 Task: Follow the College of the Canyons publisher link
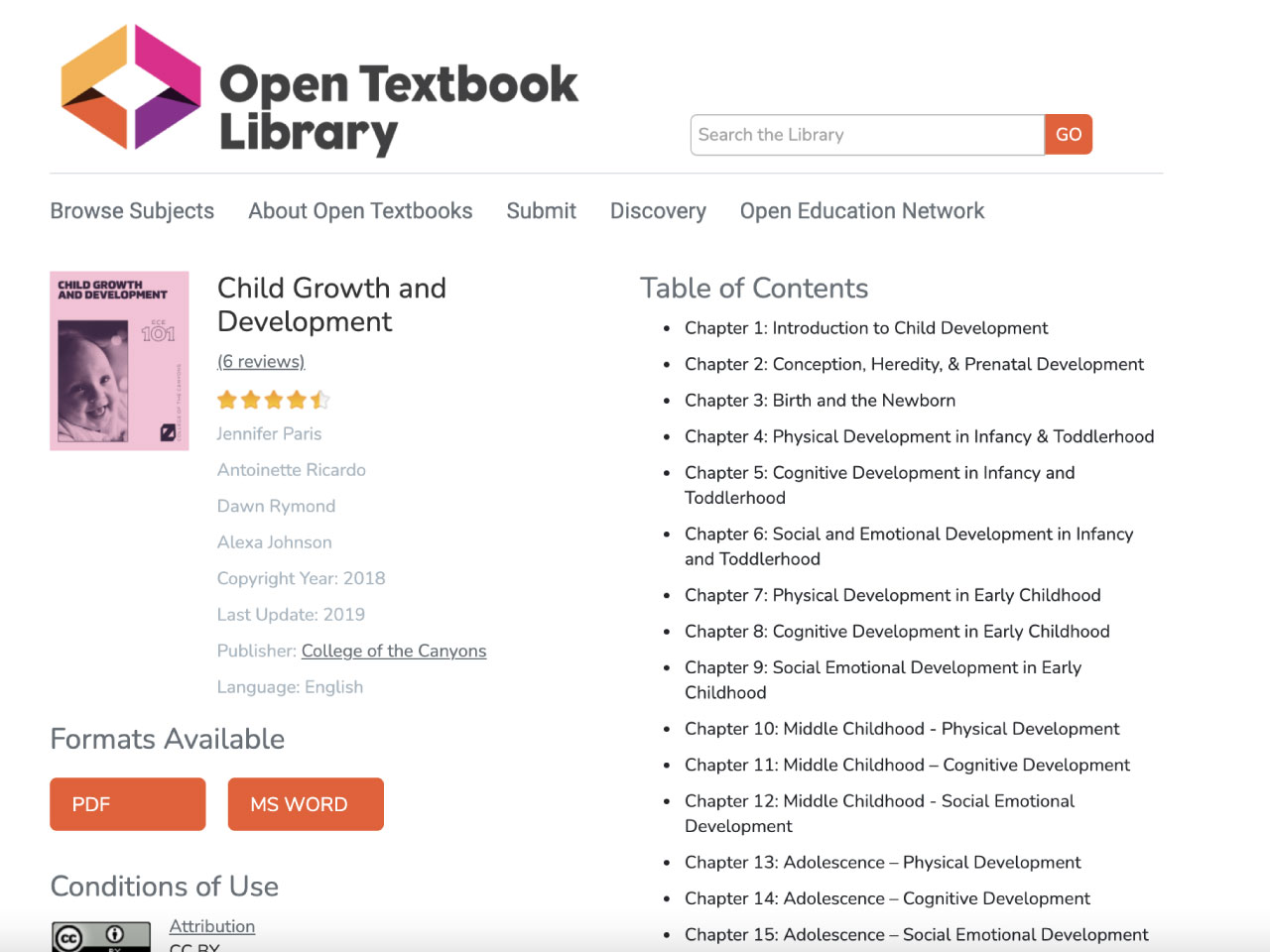pyautogui.click(x=394, y=651)
